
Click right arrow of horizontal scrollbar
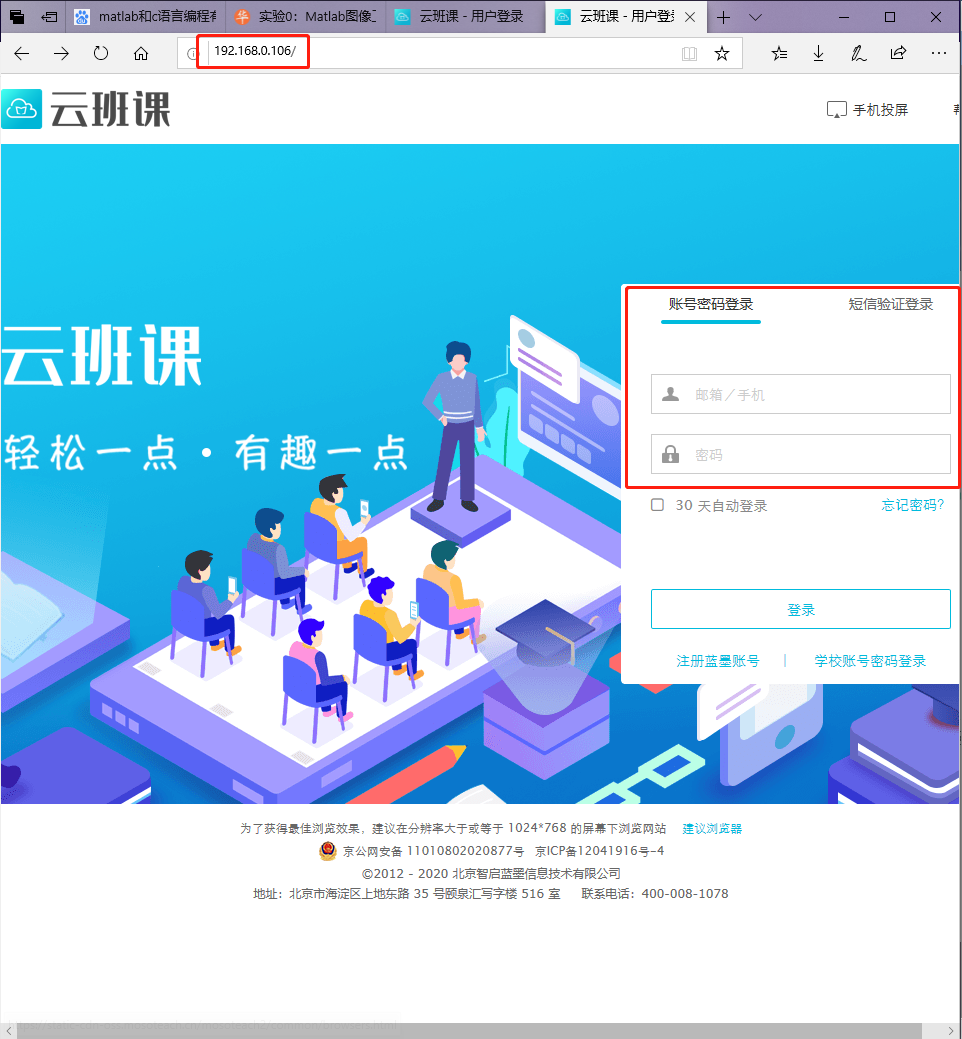[x=951, y=1031]
